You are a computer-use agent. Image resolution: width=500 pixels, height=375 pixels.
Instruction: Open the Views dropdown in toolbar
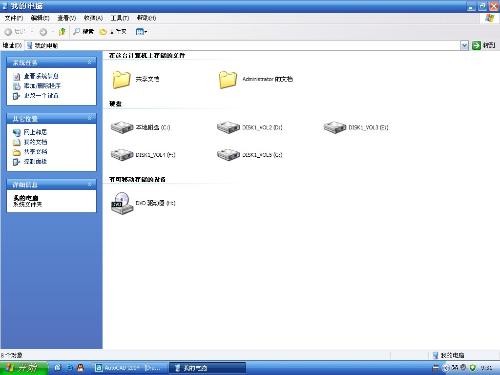click(141, 32)
